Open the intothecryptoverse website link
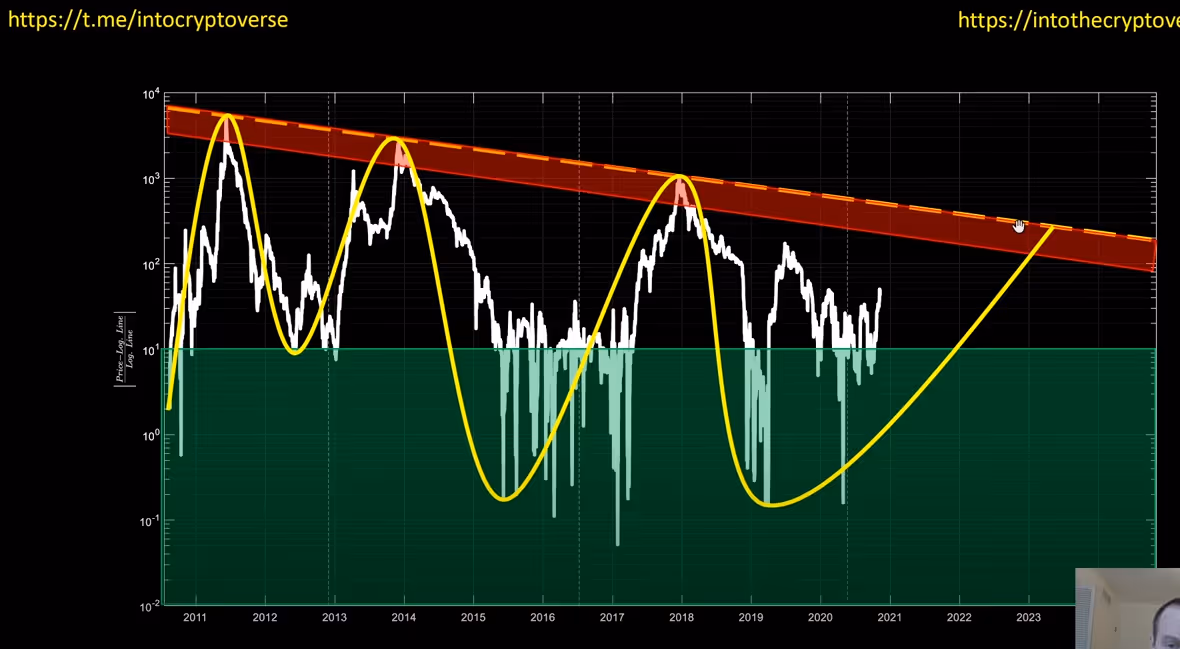 [1067, 20]
